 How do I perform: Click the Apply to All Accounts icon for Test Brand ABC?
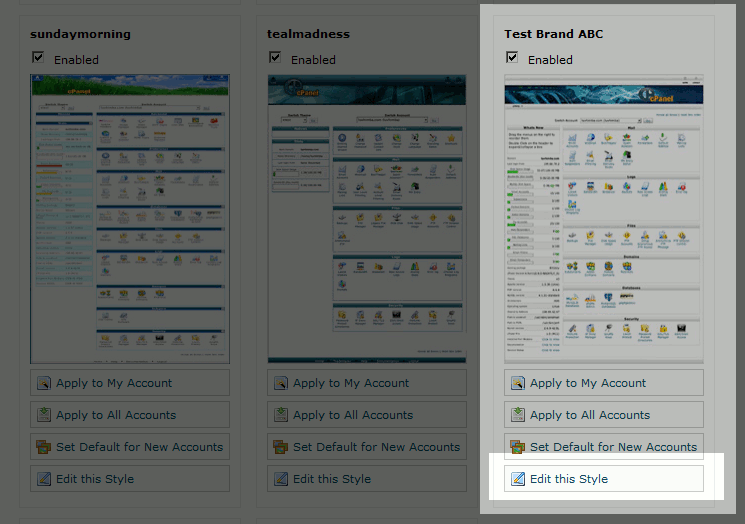517,414
